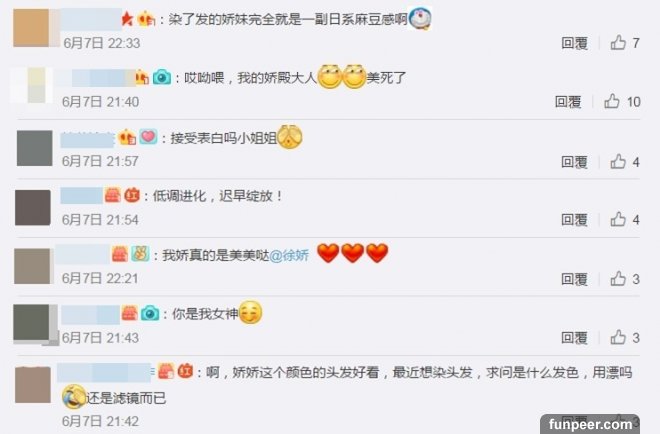The image size is (660, 434).
Task: Like the 你是我女神 comment
Action: pyautogui.click(x=618, y=337)
